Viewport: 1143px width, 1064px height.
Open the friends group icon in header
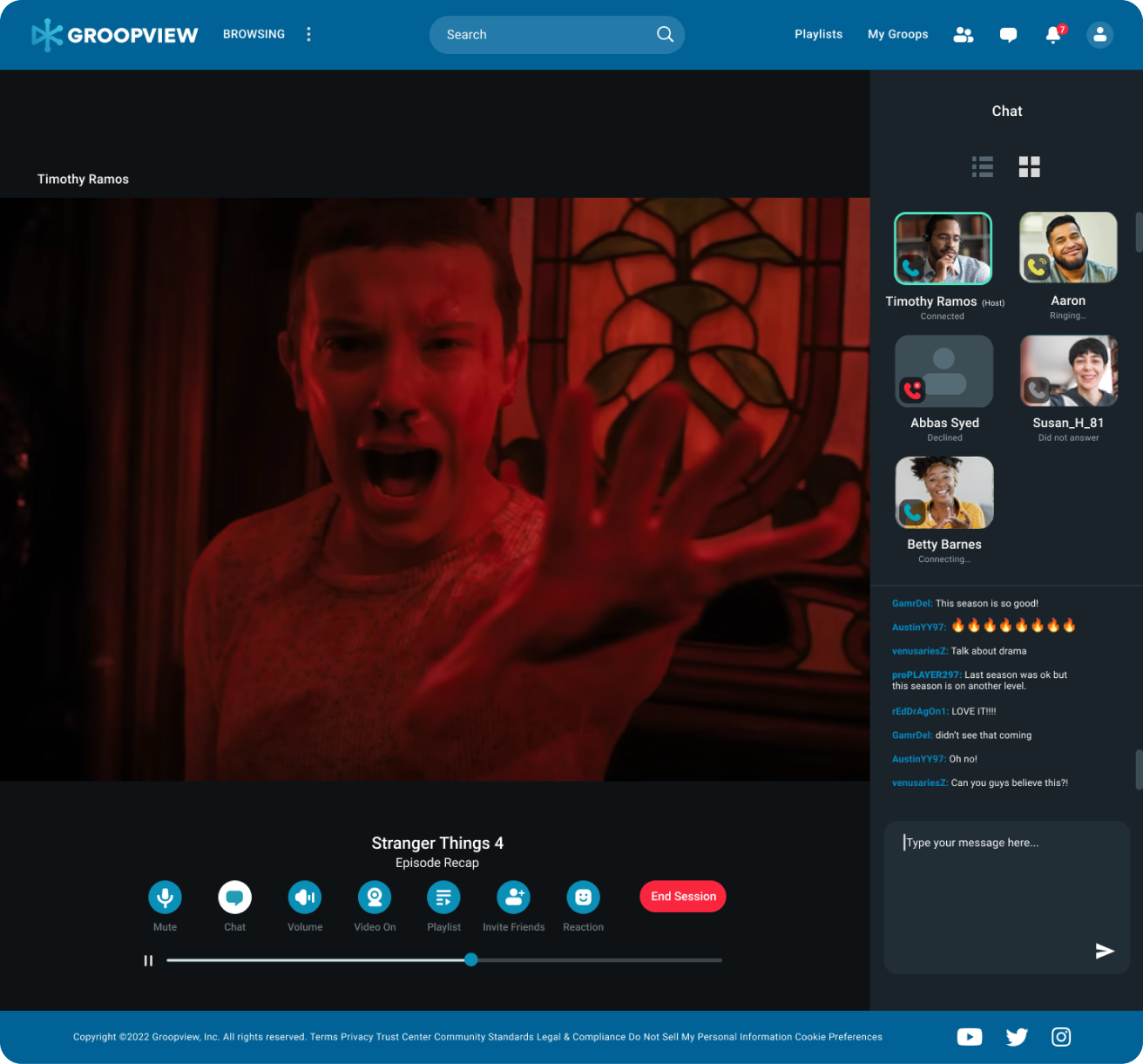tap(963, 35)
